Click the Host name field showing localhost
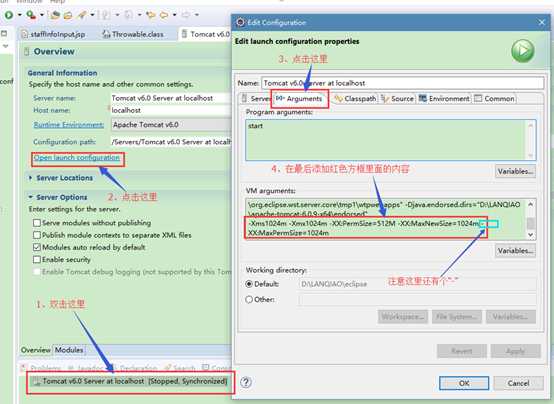This screenshot has width=554, height=404. [171, 110]
